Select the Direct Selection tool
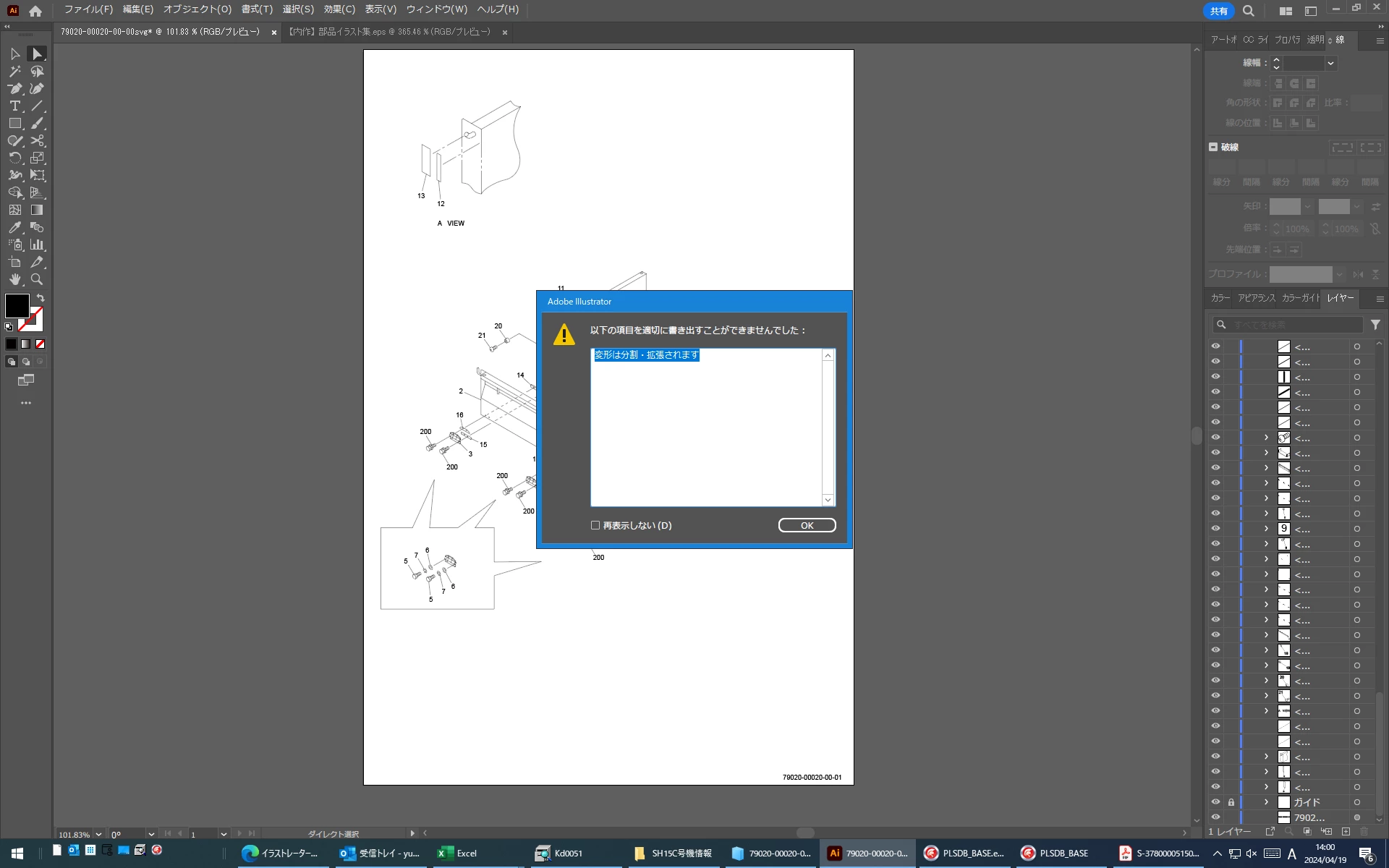Image resolution: width=1389 pixels, height=868 pixels. coord(37,54)
